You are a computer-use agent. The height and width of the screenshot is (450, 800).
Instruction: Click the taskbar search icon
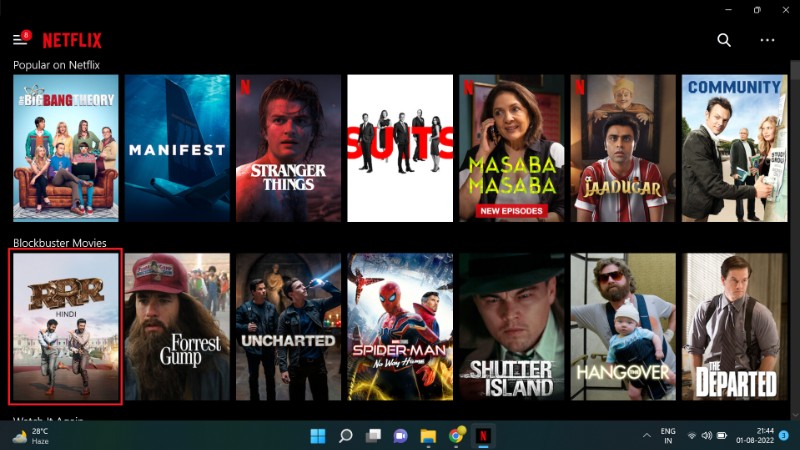(346, 436)
